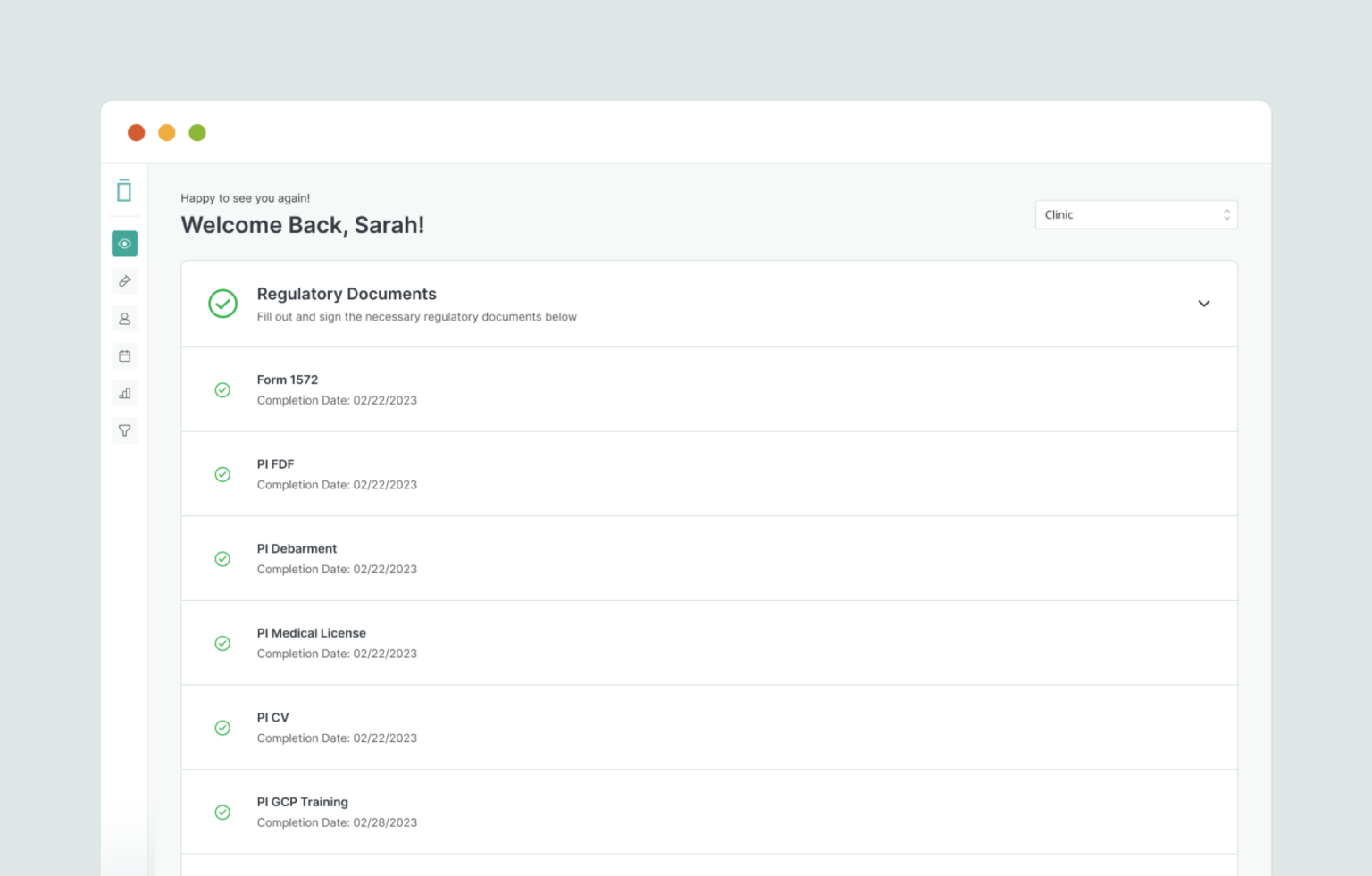Screen dimensions: 1372x876
Task: Open the test tube lab section
Action: pos(124,281)
